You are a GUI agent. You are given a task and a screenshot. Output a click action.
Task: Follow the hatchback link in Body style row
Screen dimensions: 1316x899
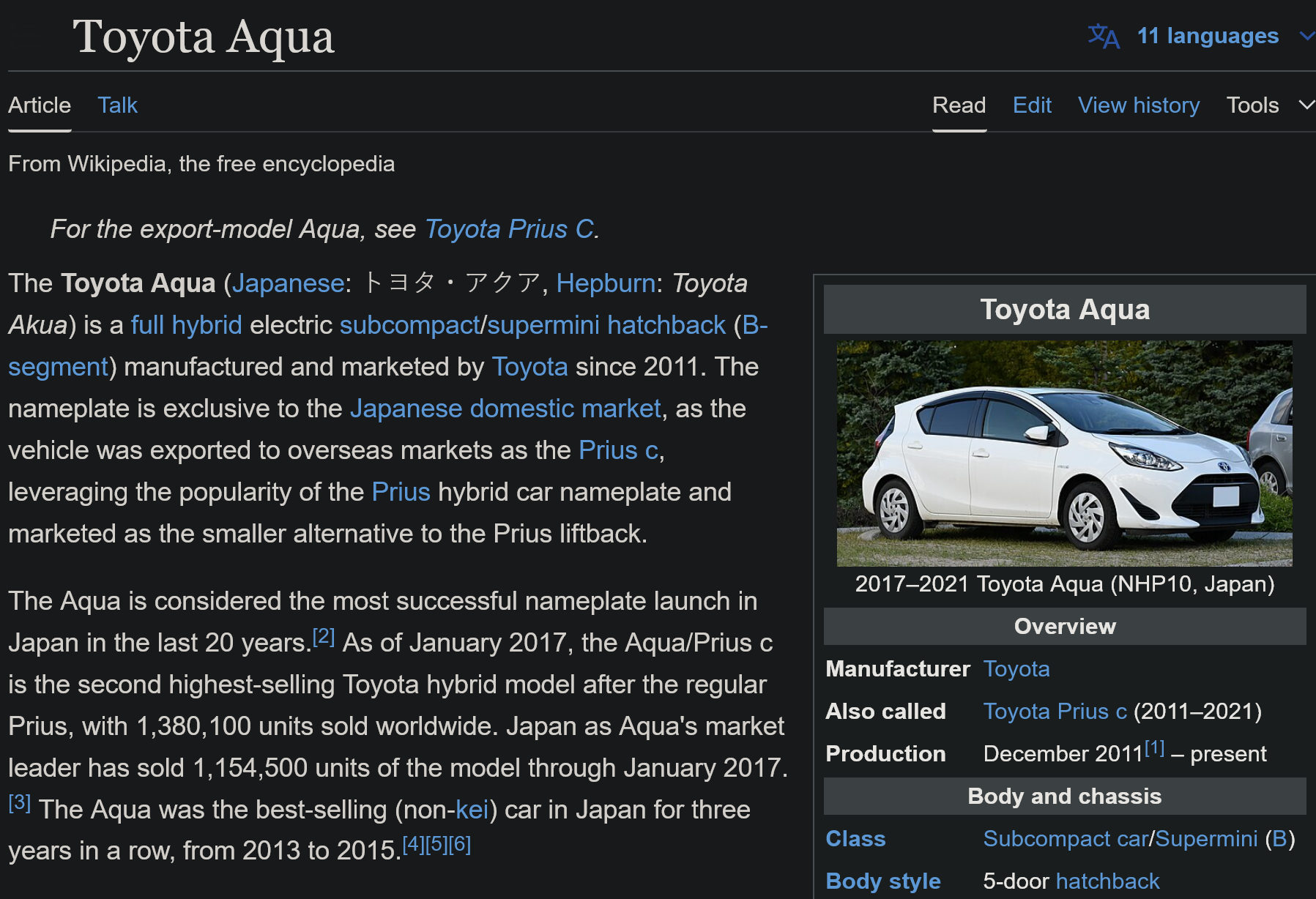point(1107,881)
